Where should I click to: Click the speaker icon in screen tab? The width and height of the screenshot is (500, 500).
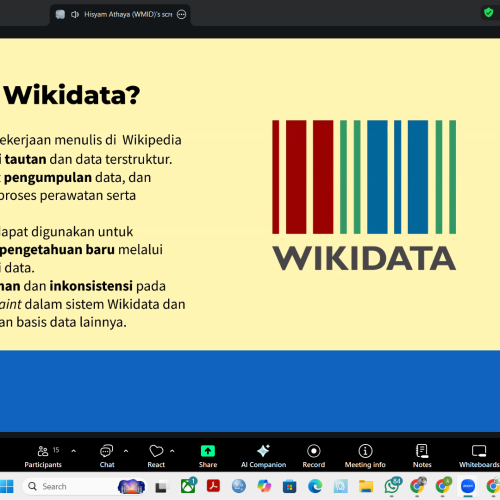pyautogui.click(x=75, y=14)
